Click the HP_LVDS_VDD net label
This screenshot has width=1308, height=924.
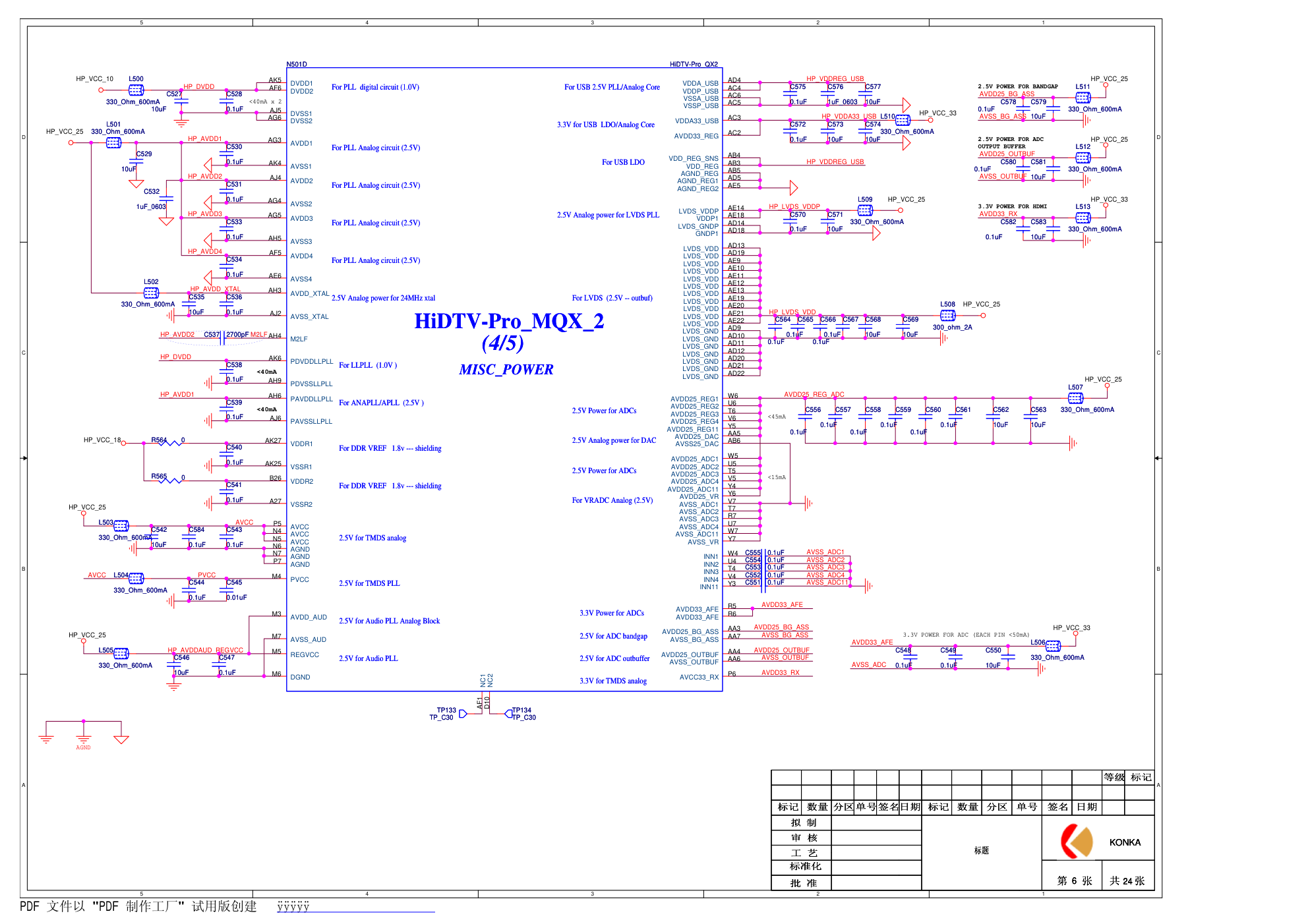pos(792,312)
